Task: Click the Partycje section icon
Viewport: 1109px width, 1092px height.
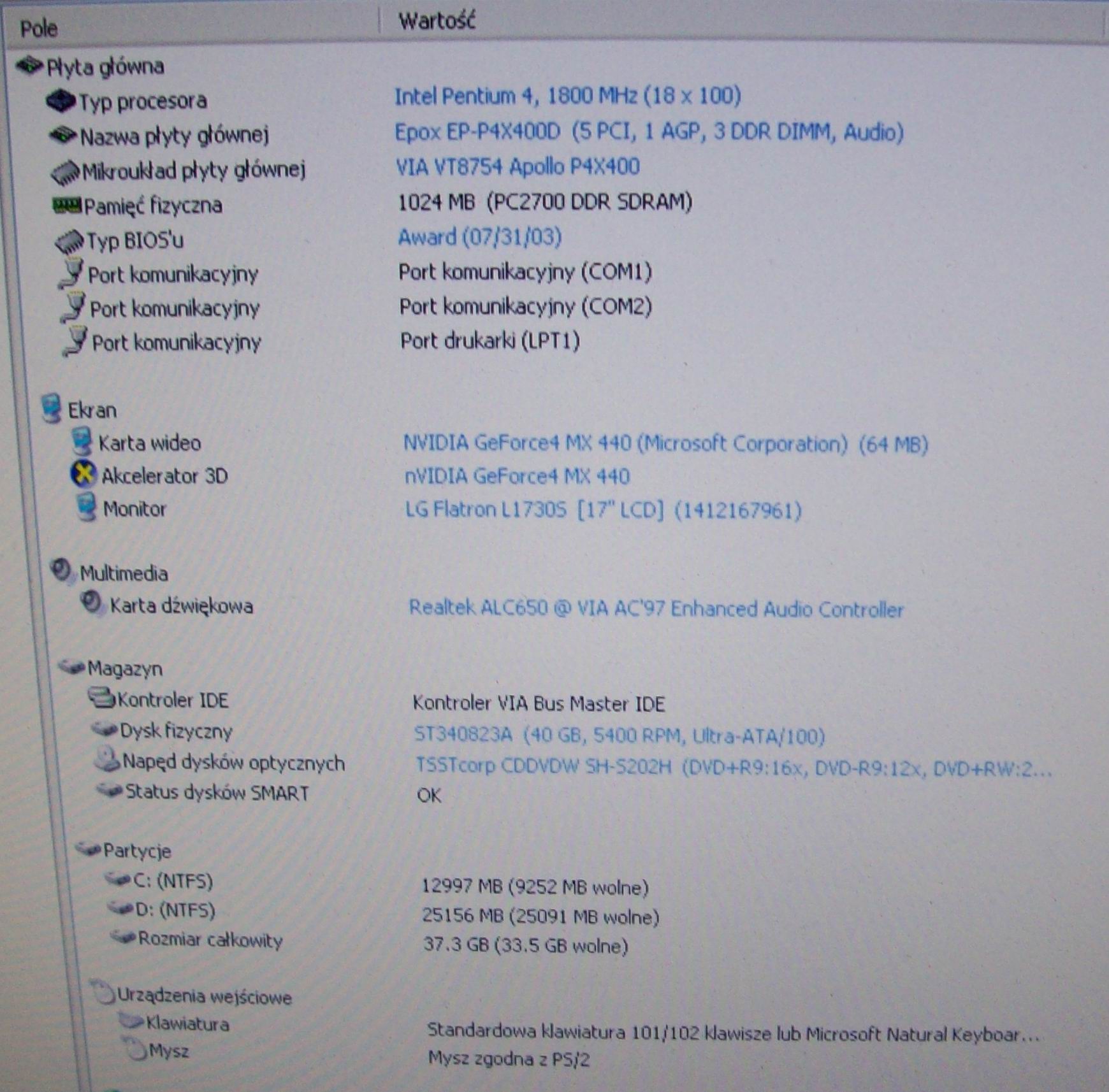Action: click(89, 849)
